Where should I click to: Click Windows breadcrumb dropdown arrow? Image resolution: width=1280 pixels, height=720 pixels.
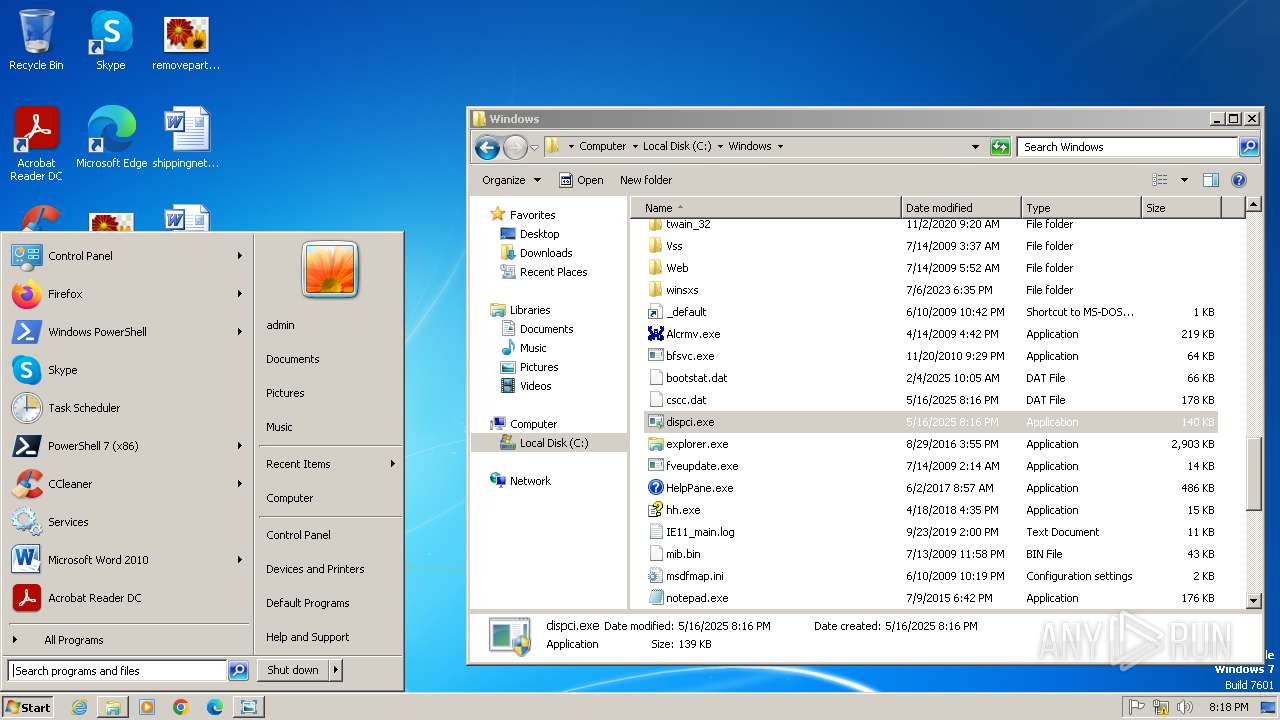pyautogui.click(x=780, y=146)
